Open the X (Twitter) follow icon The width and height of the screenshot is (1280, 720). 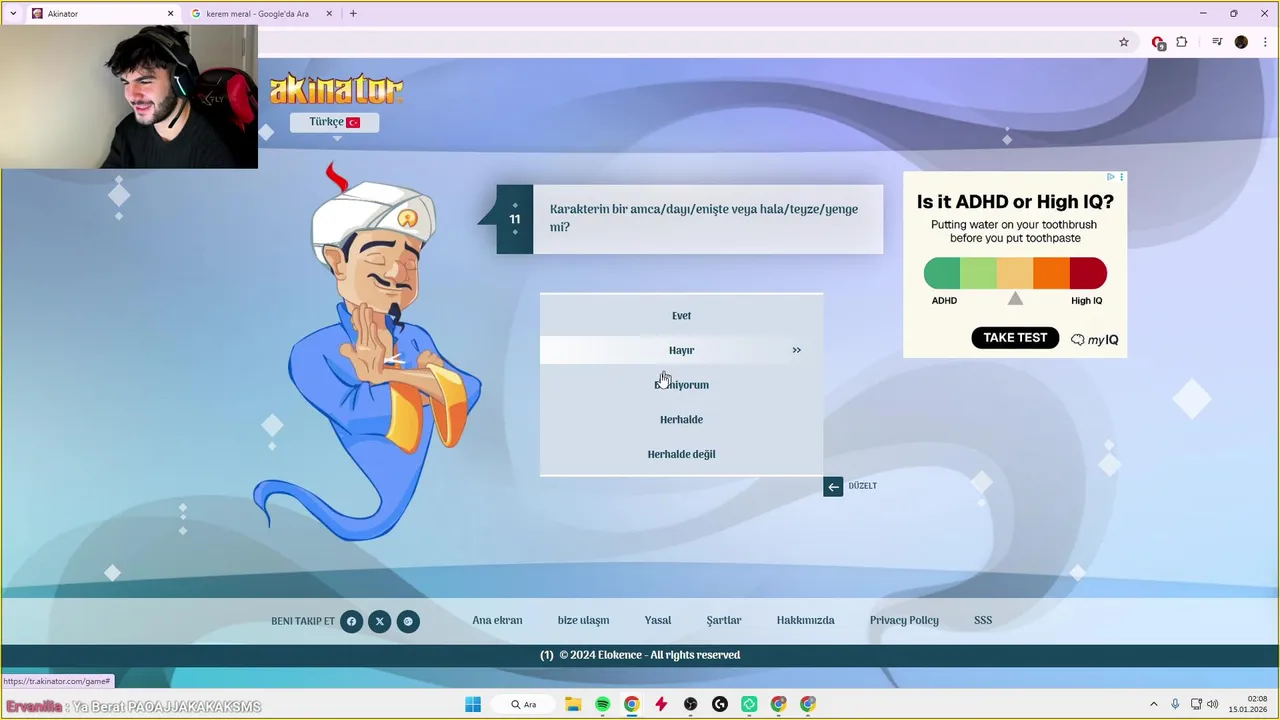pyautogui.click(x=379, y=621)
